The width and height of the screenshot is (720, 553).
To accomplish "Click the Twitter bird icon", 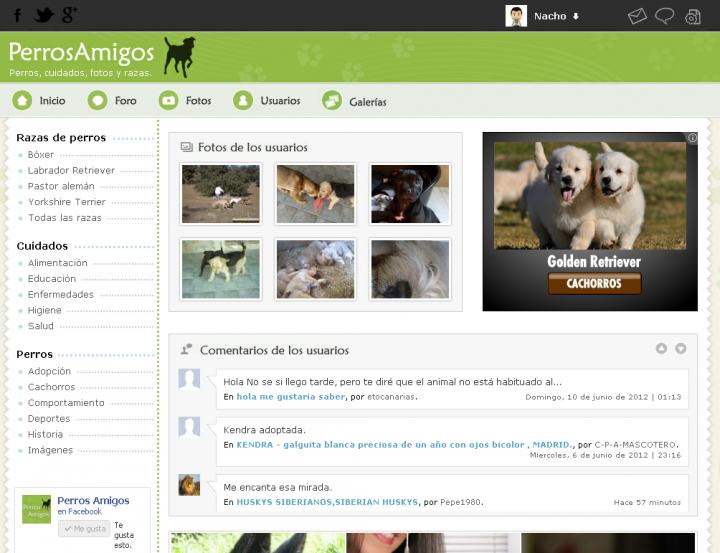I will tap(44, 15).
